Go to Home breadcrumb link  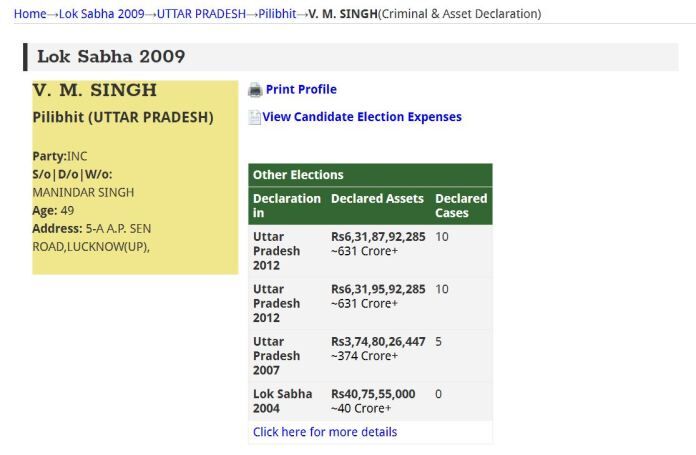[x=30, y=14]
